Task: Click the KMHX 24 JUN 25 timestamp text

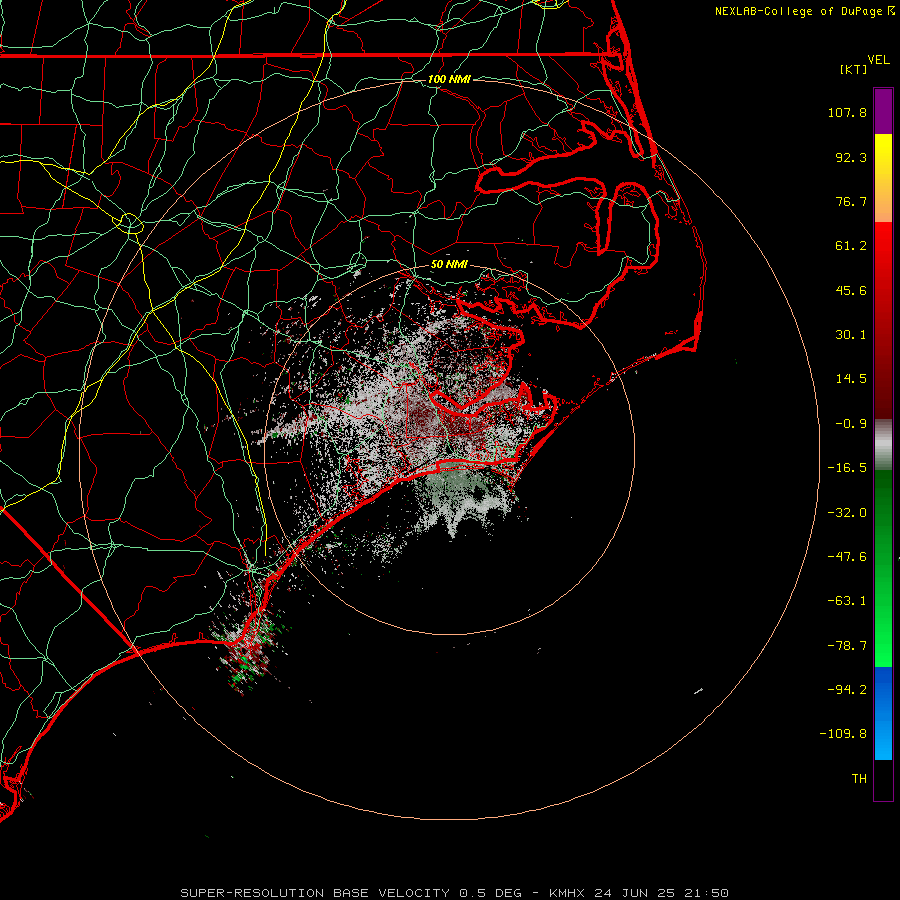Action: [639, 893]
